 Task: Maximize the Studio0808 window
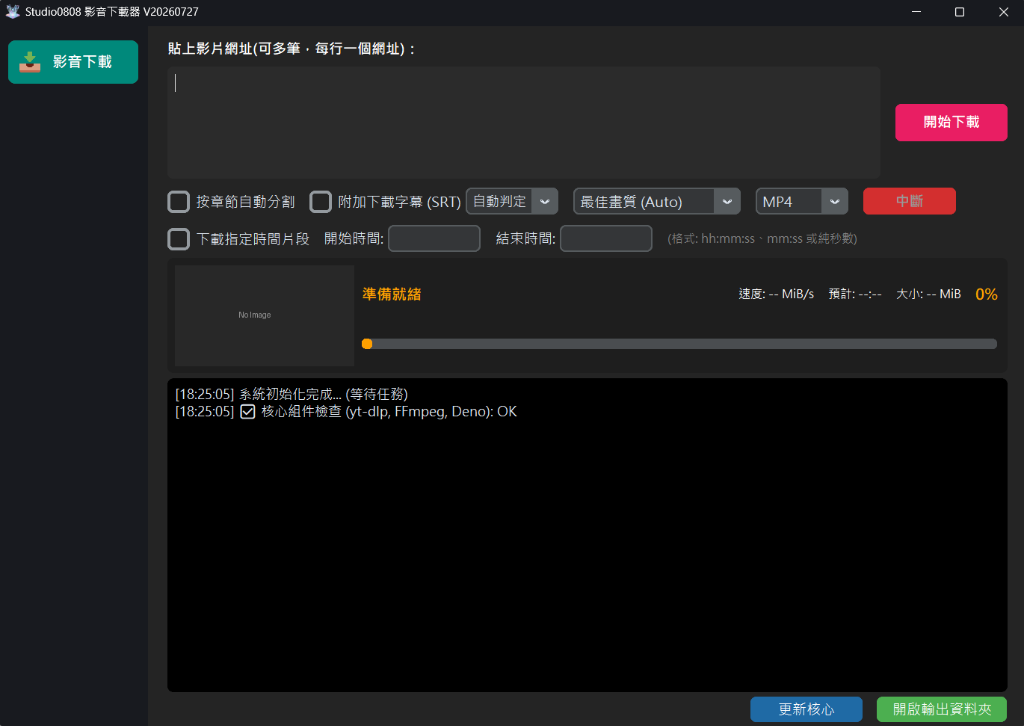[x=959, y=12]
